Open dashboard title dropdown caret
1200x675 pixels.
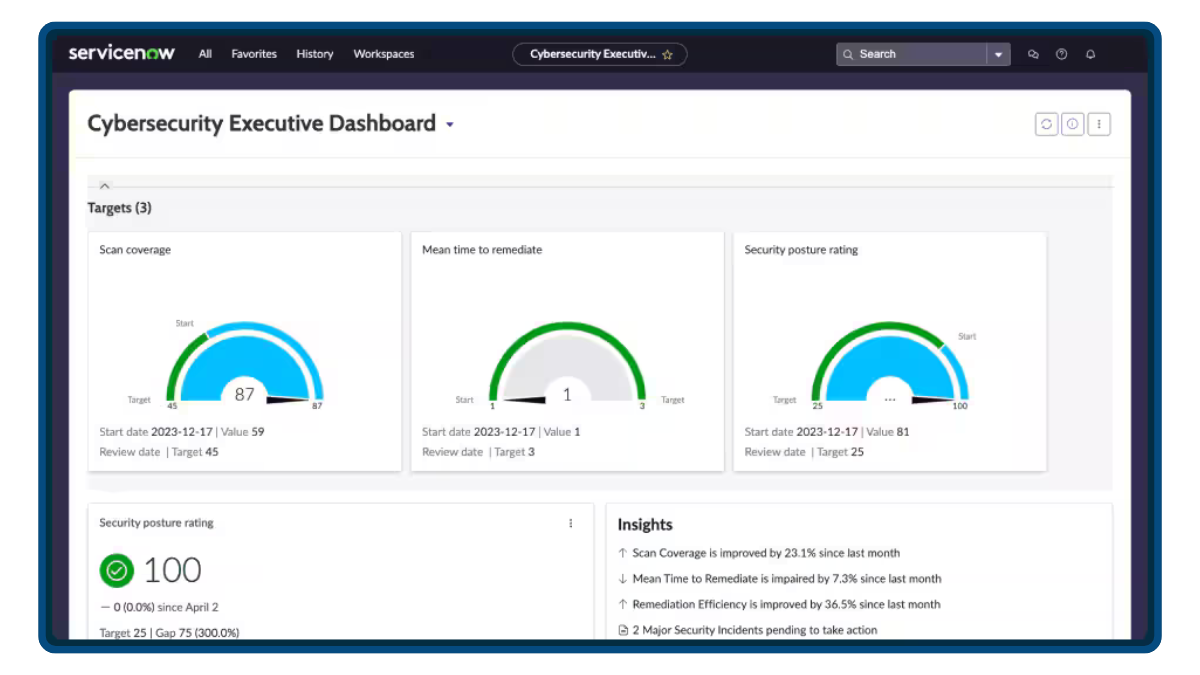pyautogui.click(x=449, y=124)
